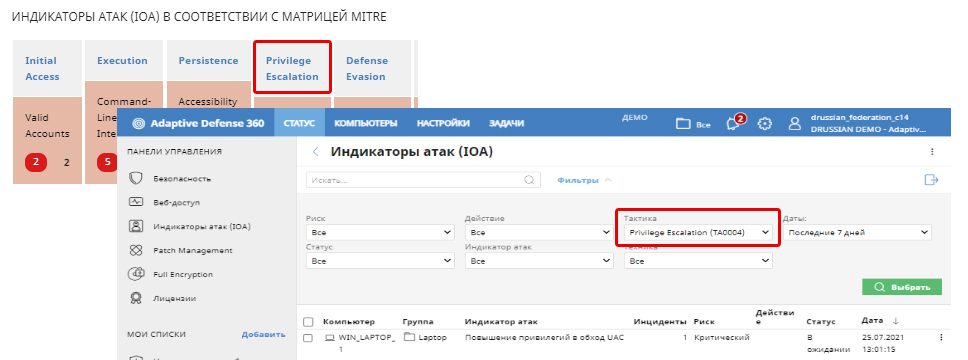
Task: Click the Все folder icon in header
Action: (x=682, y=123)
